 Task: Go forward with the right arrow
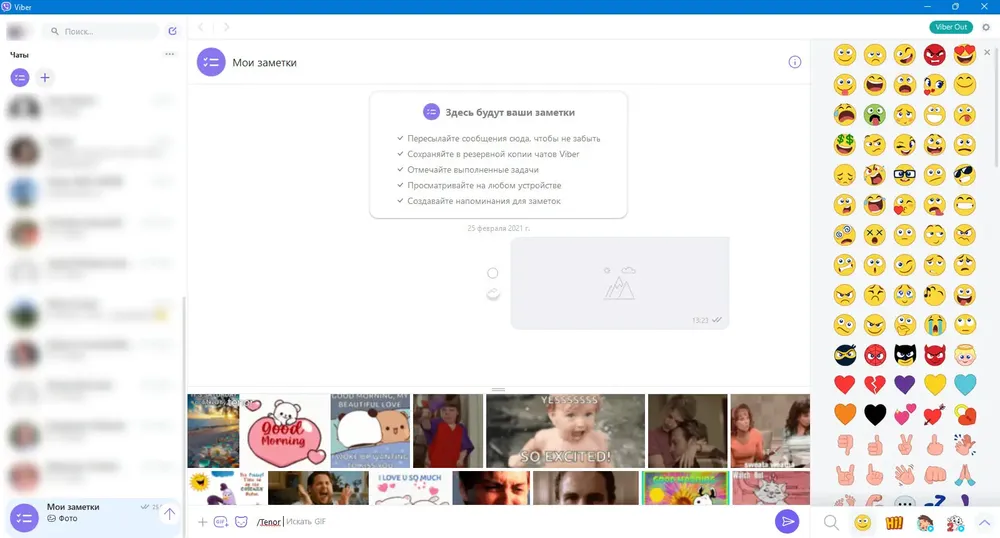tap(226, 27)
